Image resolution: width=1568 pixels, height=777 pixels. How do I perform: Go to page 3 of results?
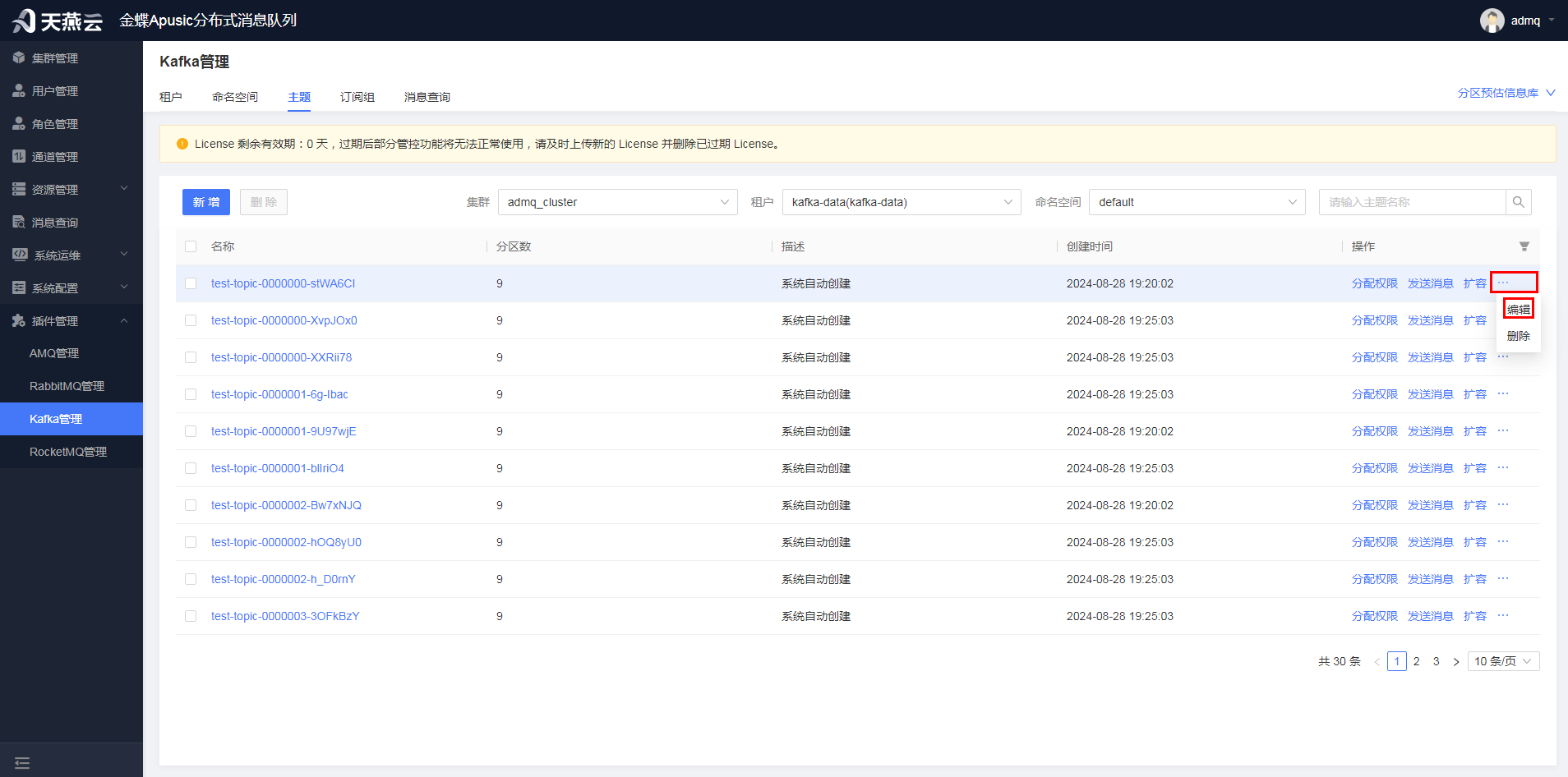tap(1437, 661)
